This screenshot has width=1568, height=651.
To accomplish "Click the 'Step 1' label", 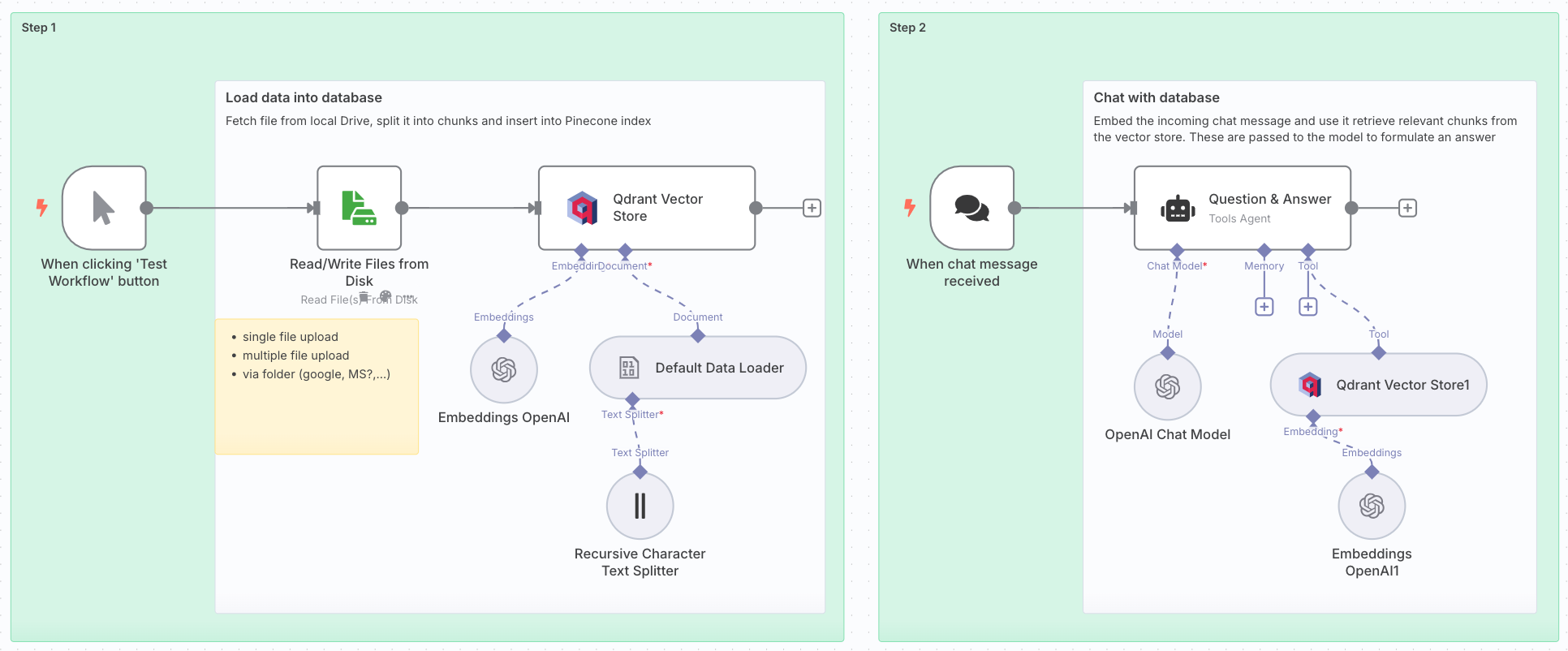I will [39, 28].
